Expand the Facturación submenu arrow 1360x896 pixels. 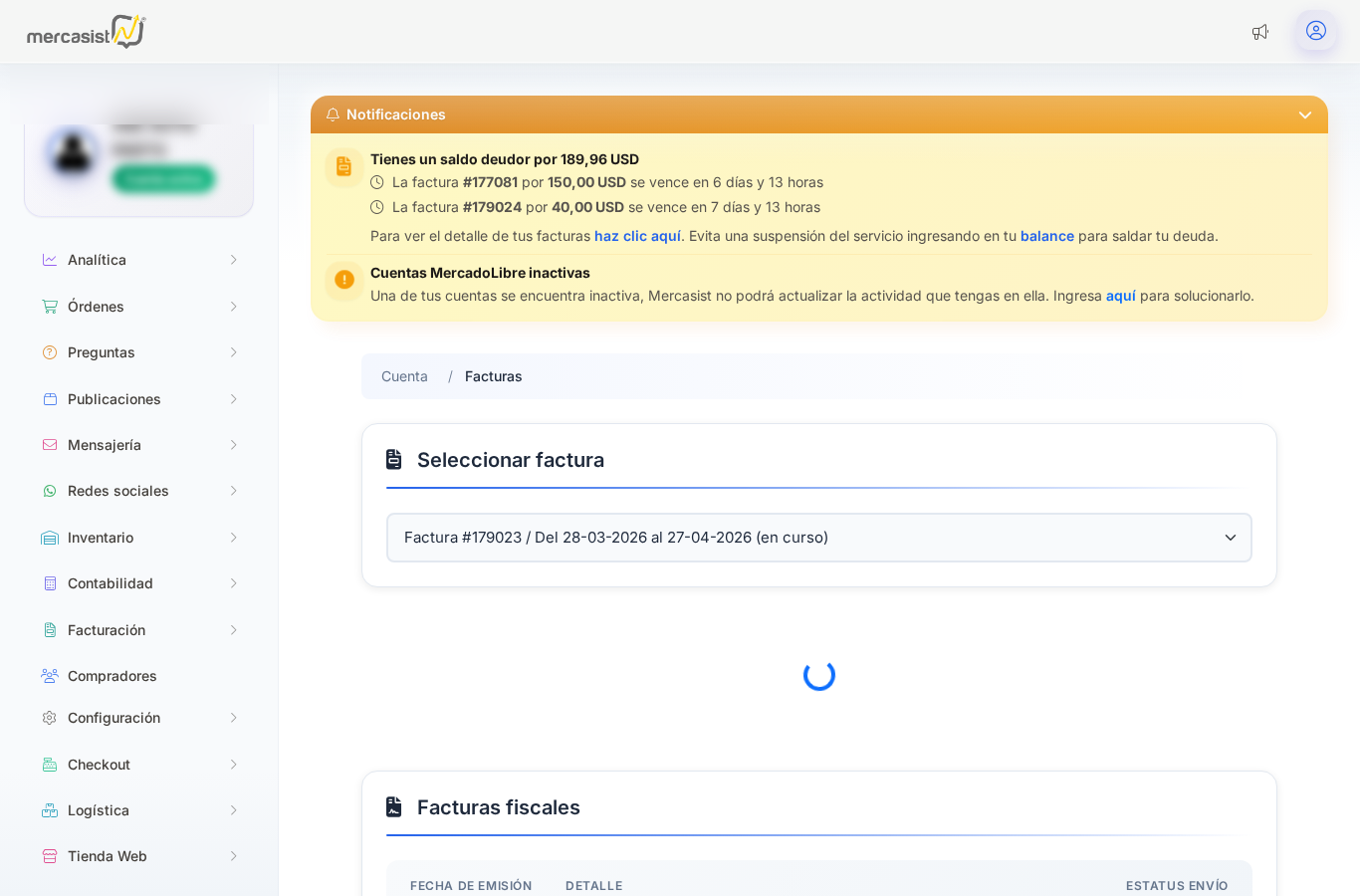(234, 630)
